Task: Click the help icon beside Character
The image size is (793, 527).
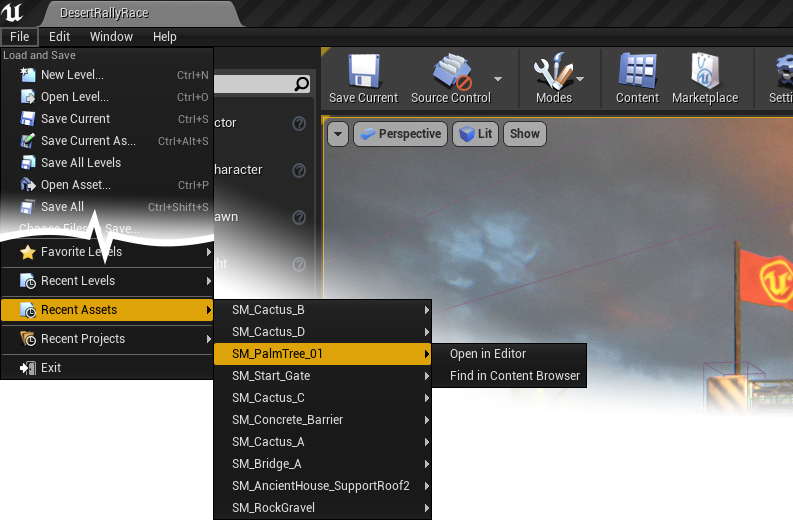Action: pyautogui.click(x=298, y=171)
